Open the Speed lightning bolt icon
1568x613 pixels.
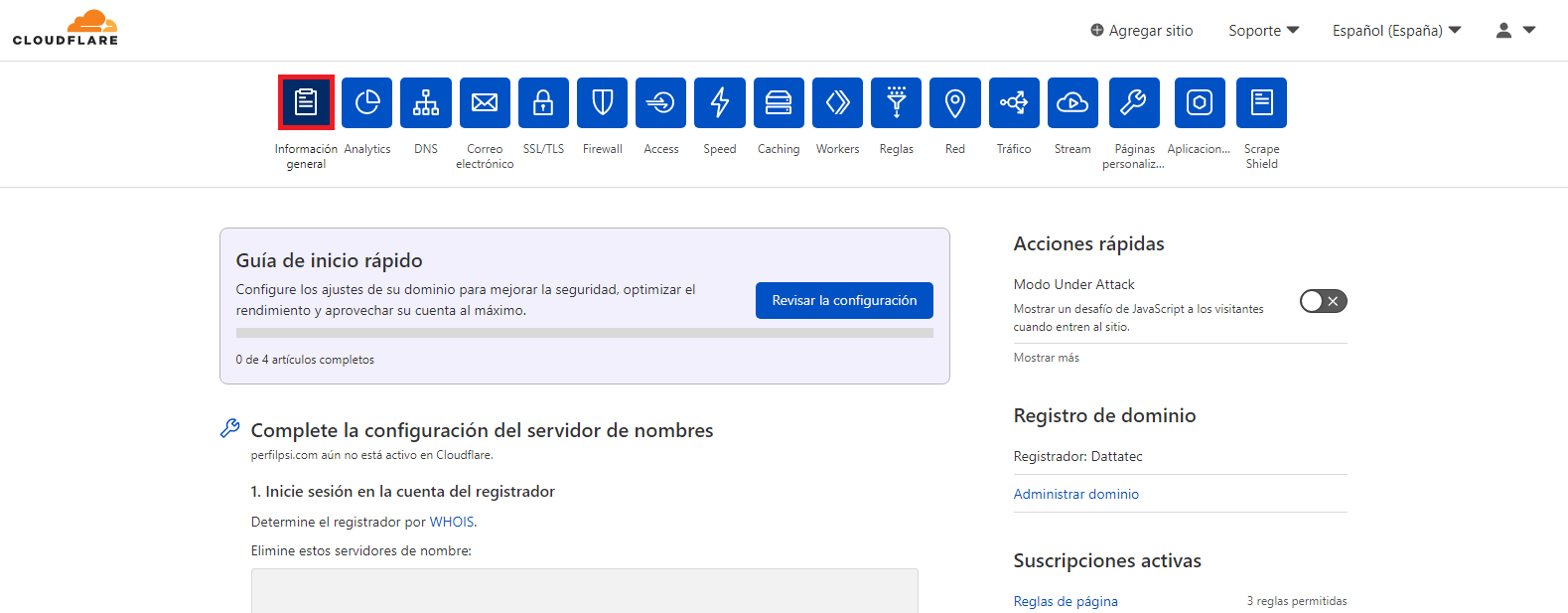719,102
